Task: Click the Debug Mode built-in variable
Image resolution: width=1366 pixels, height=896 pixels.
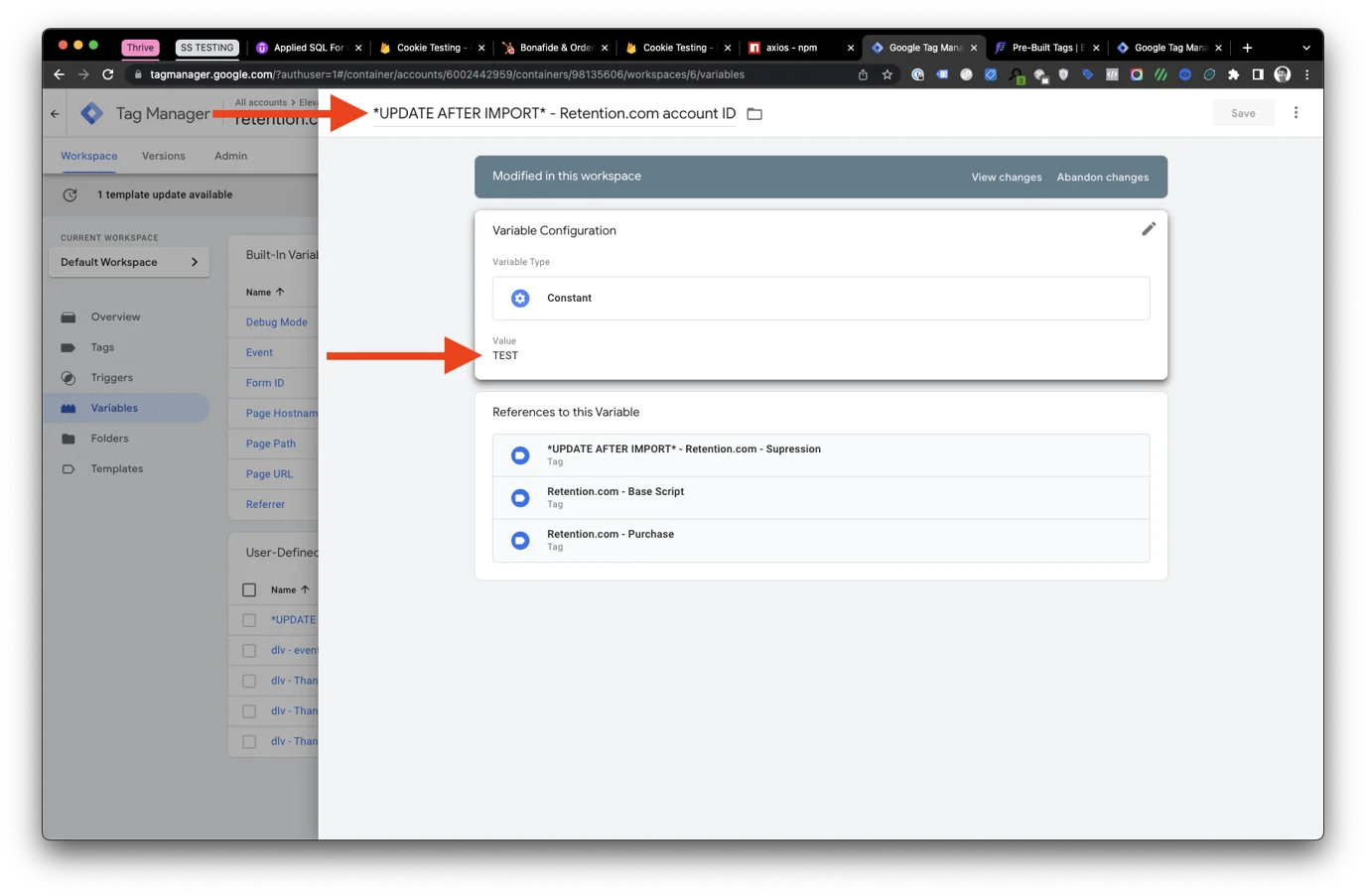Action: click(276, 322)
